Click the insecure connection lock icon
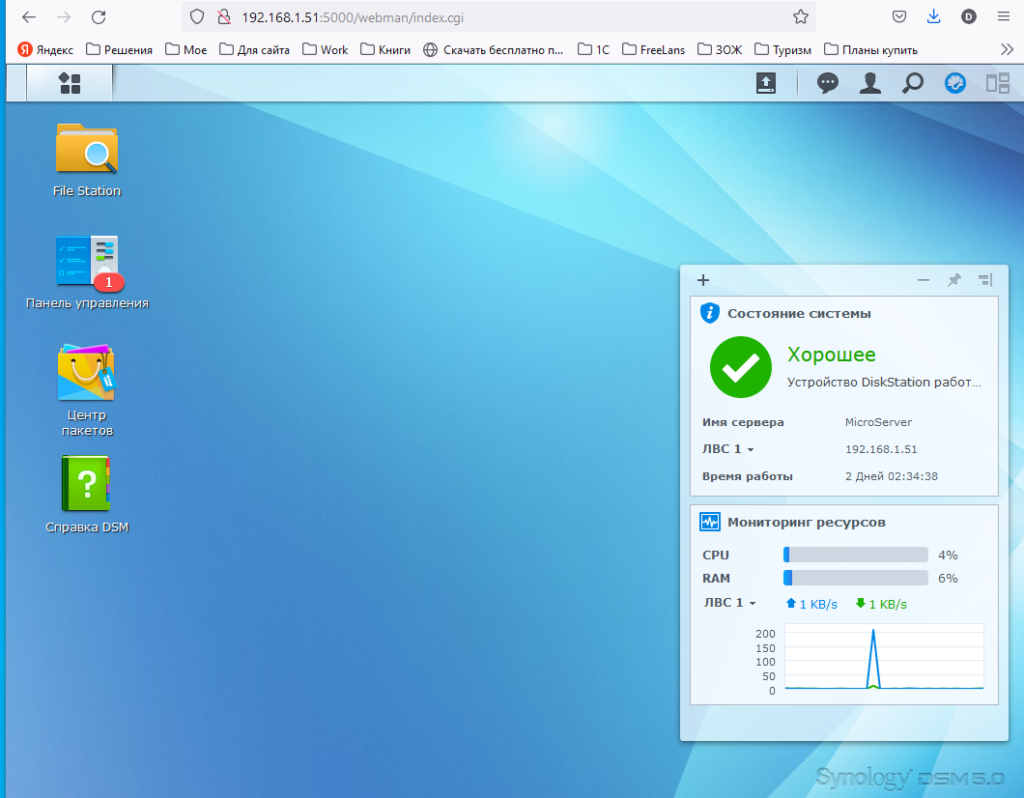 click(224, 17)
